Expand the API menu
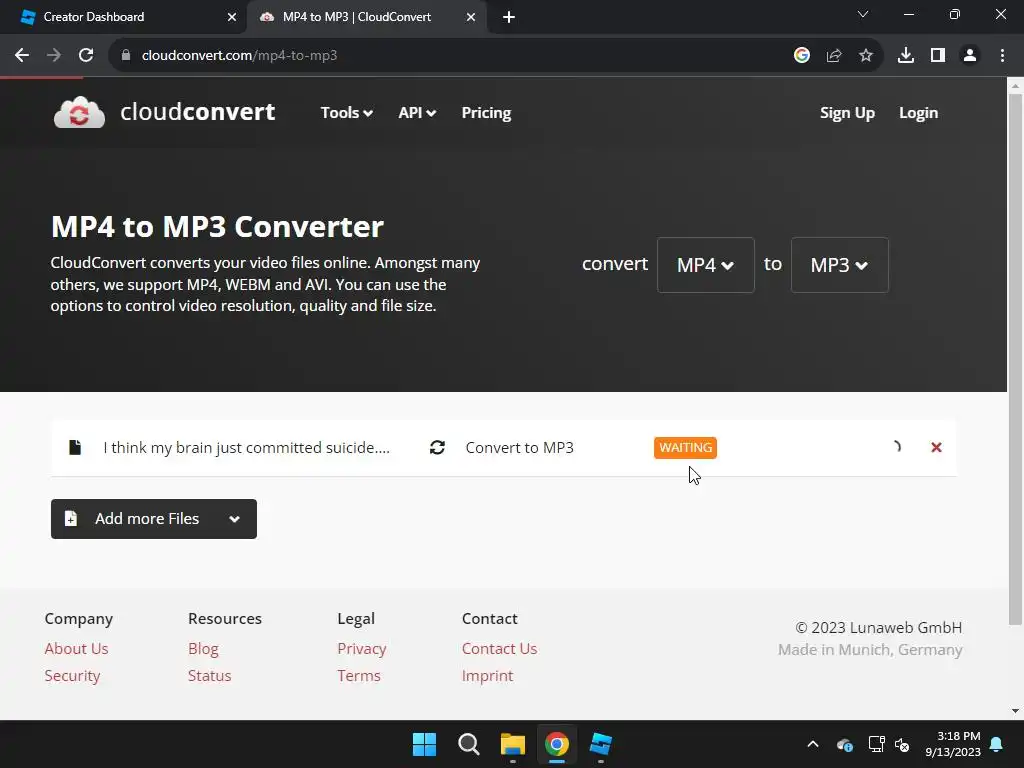Image resolution: width=1024 pixels, height=768 pixels. point(417,113)
